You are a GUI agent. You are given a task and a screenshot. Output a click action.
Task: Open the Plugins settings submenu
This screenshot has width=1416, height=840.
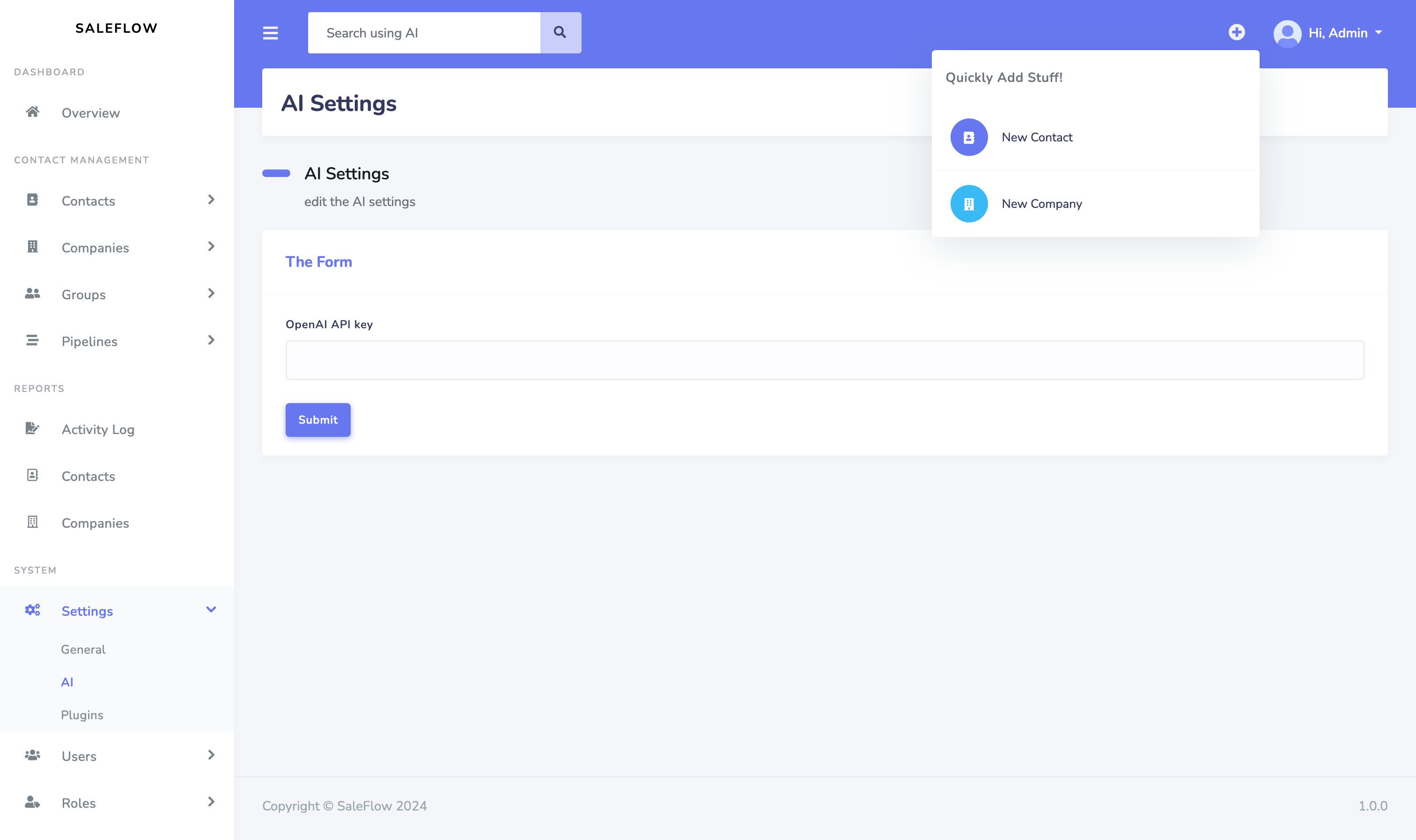(82, 715)
